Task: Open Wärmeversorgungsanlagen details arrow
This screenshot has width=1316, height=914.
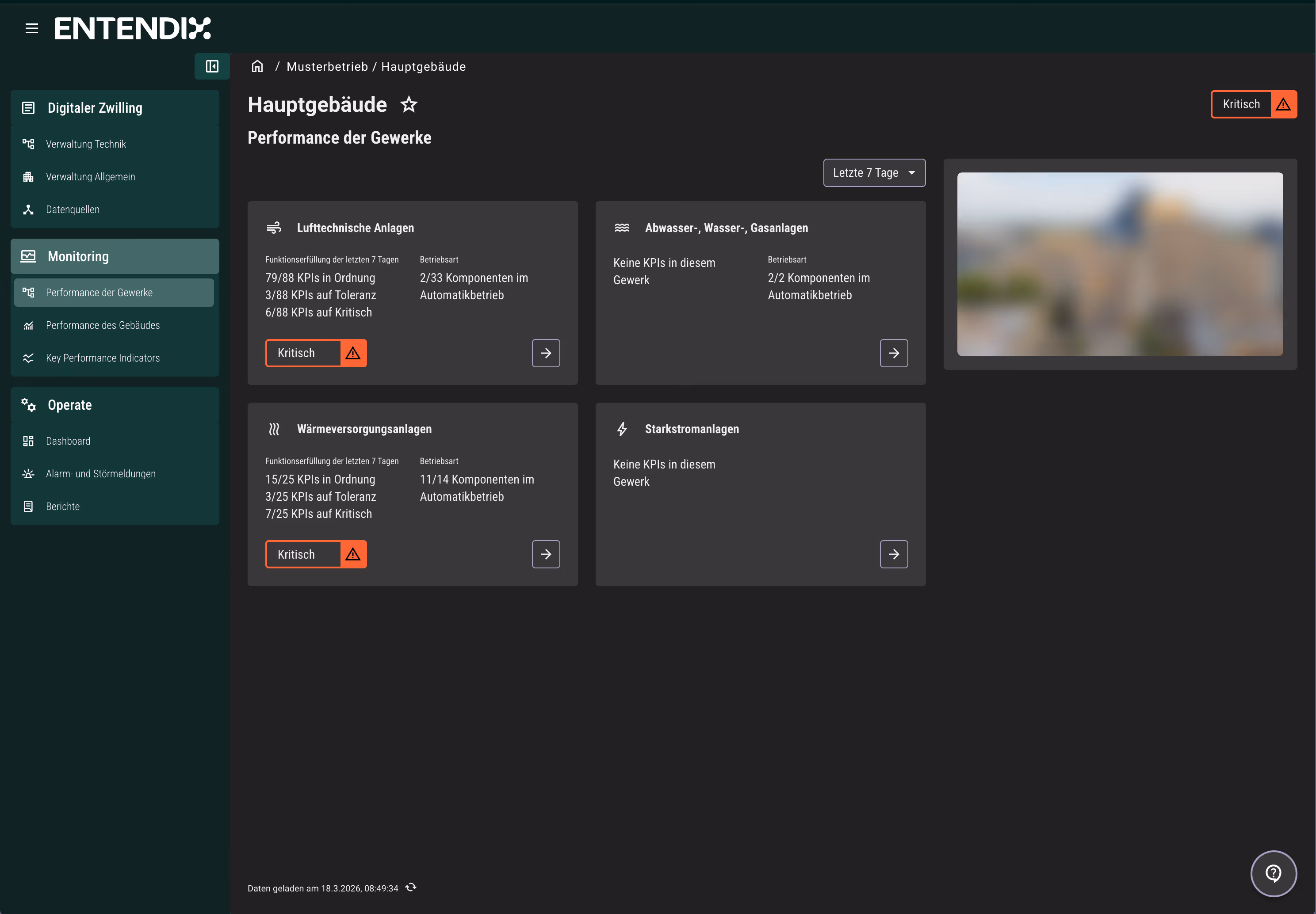Action: [x=545, y=554]
